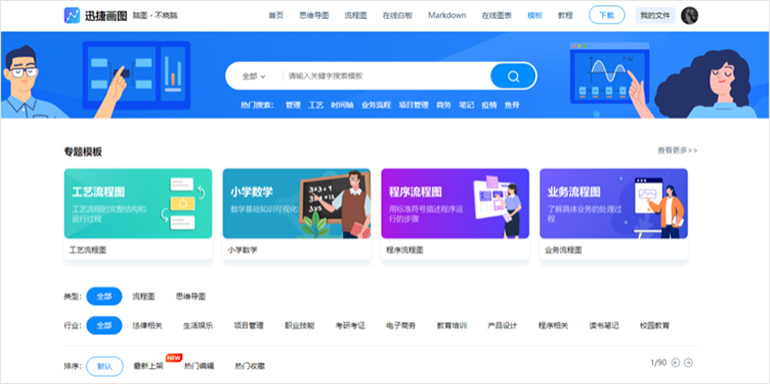Select 全部 in the 类型 filter row

click(x=104, y=297)
